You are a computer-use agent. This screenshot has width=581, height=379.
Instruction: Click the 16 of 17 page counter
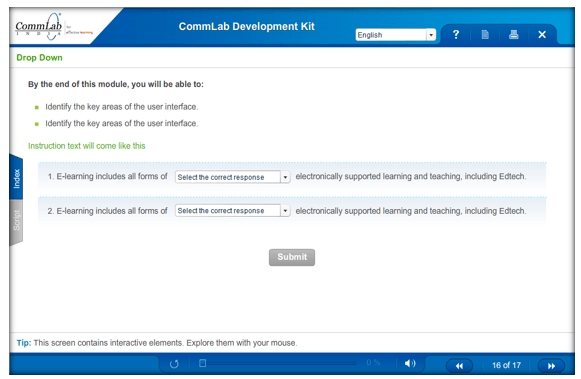click(506, 365)
